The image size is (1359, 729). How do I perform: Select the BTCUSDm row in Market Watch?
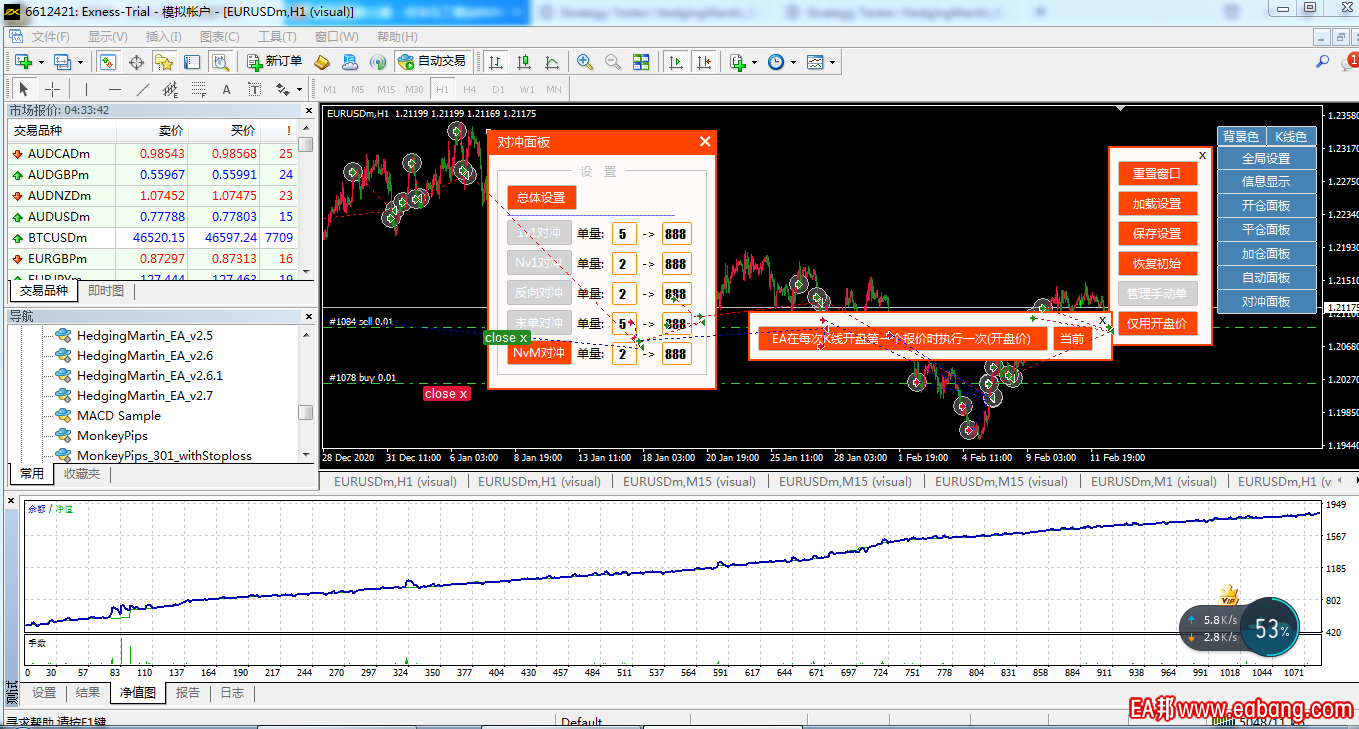point(152,238)
